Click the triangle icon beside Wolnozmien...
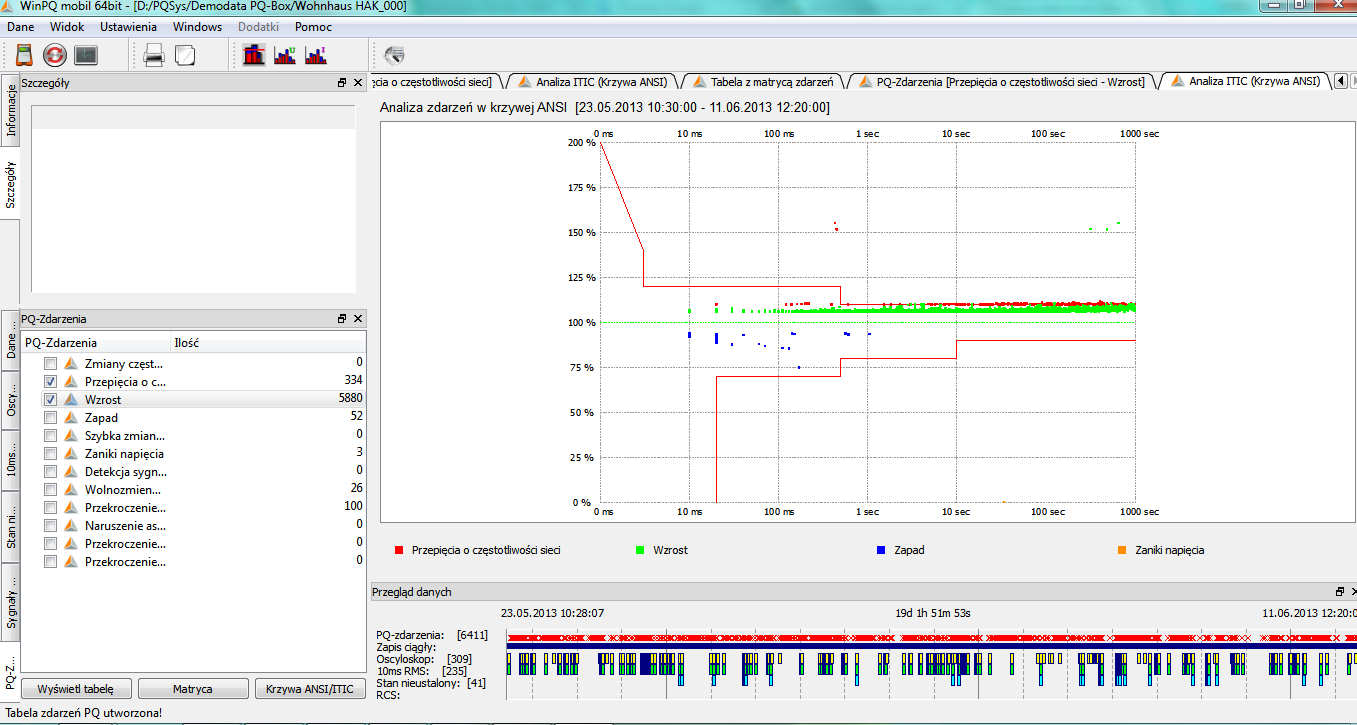Screen dimensions: 1357x725 71,488
